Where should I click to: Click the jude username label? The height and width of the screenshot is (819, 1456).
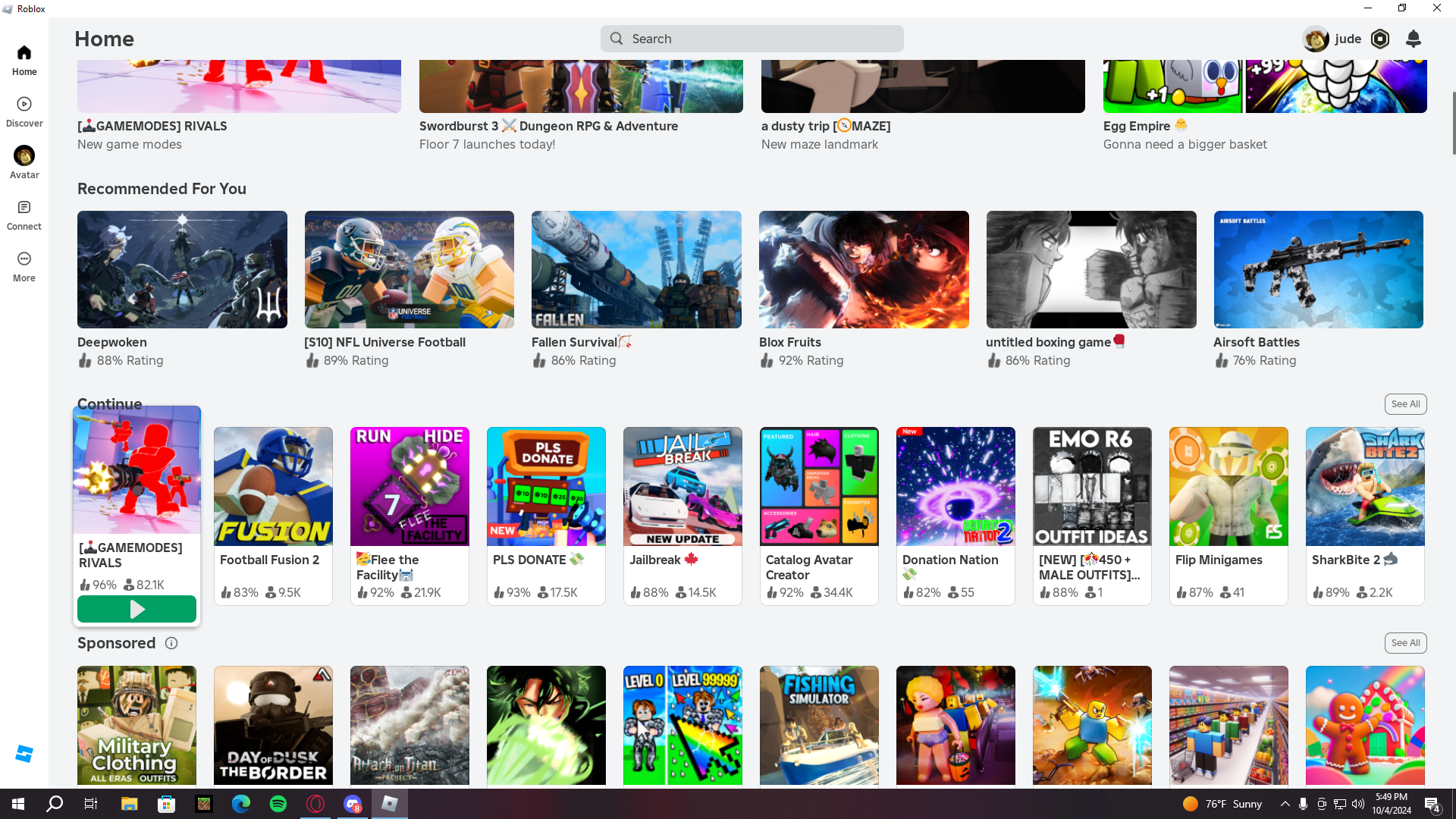pyautogui.click(x=1348, y=39)
